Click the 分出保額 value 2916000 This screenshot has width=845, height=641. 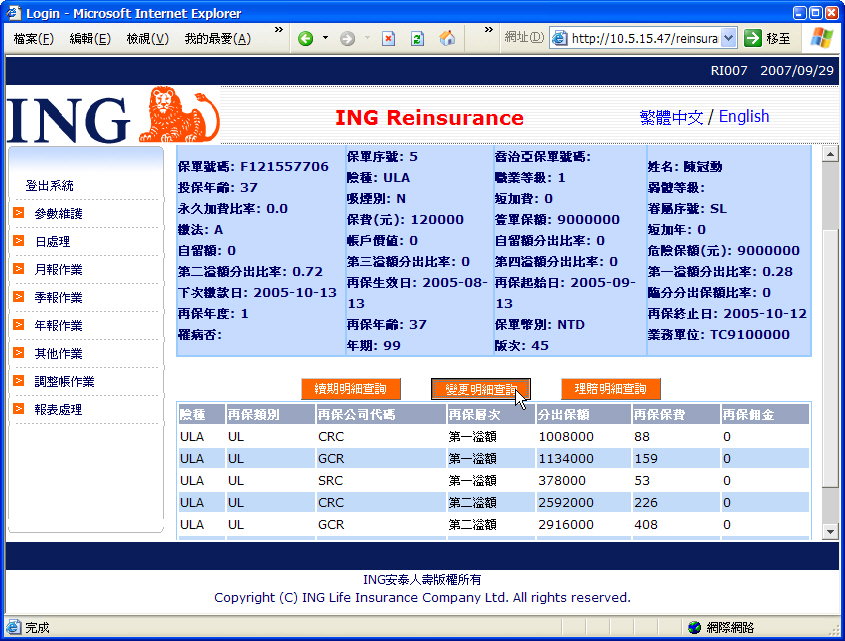coord(566,525)
